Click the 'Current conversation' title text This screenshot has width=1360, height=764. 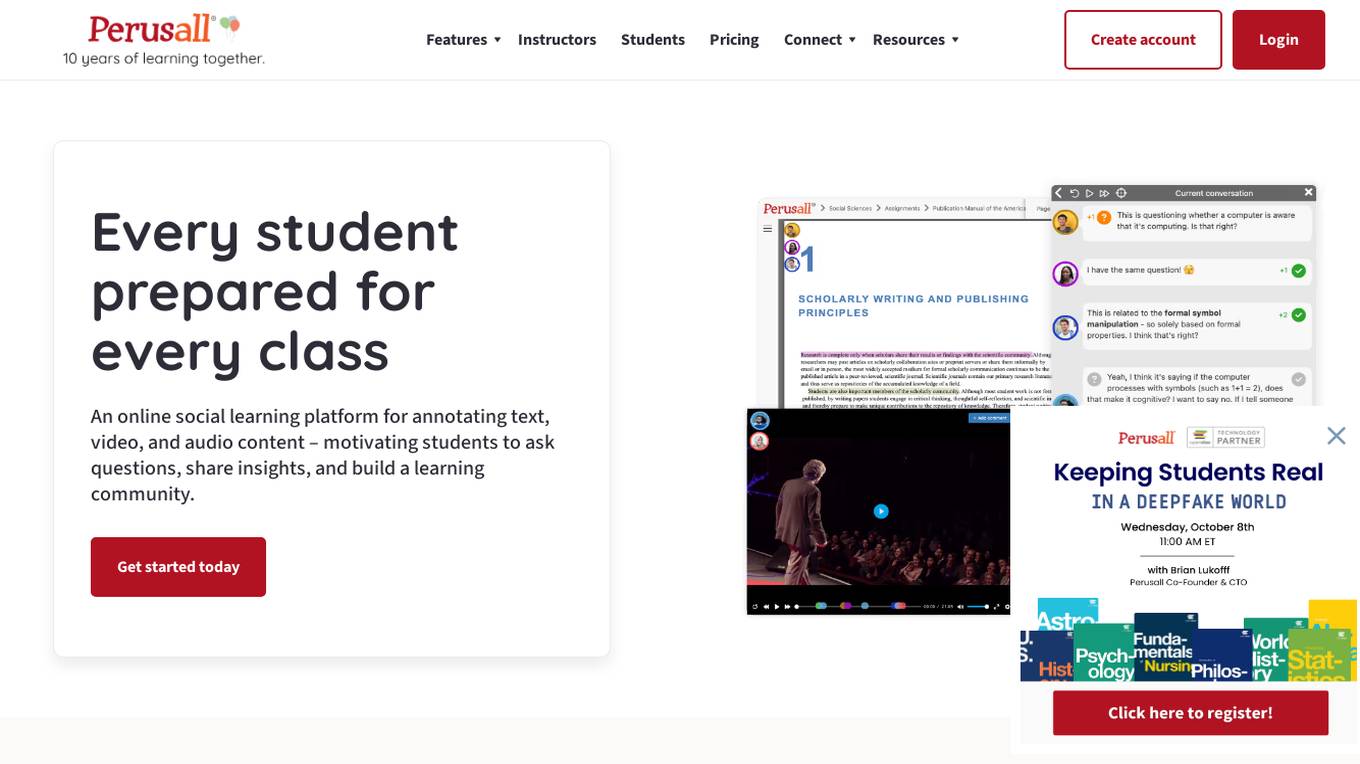pyautogui.click(x=1213, y=193)
